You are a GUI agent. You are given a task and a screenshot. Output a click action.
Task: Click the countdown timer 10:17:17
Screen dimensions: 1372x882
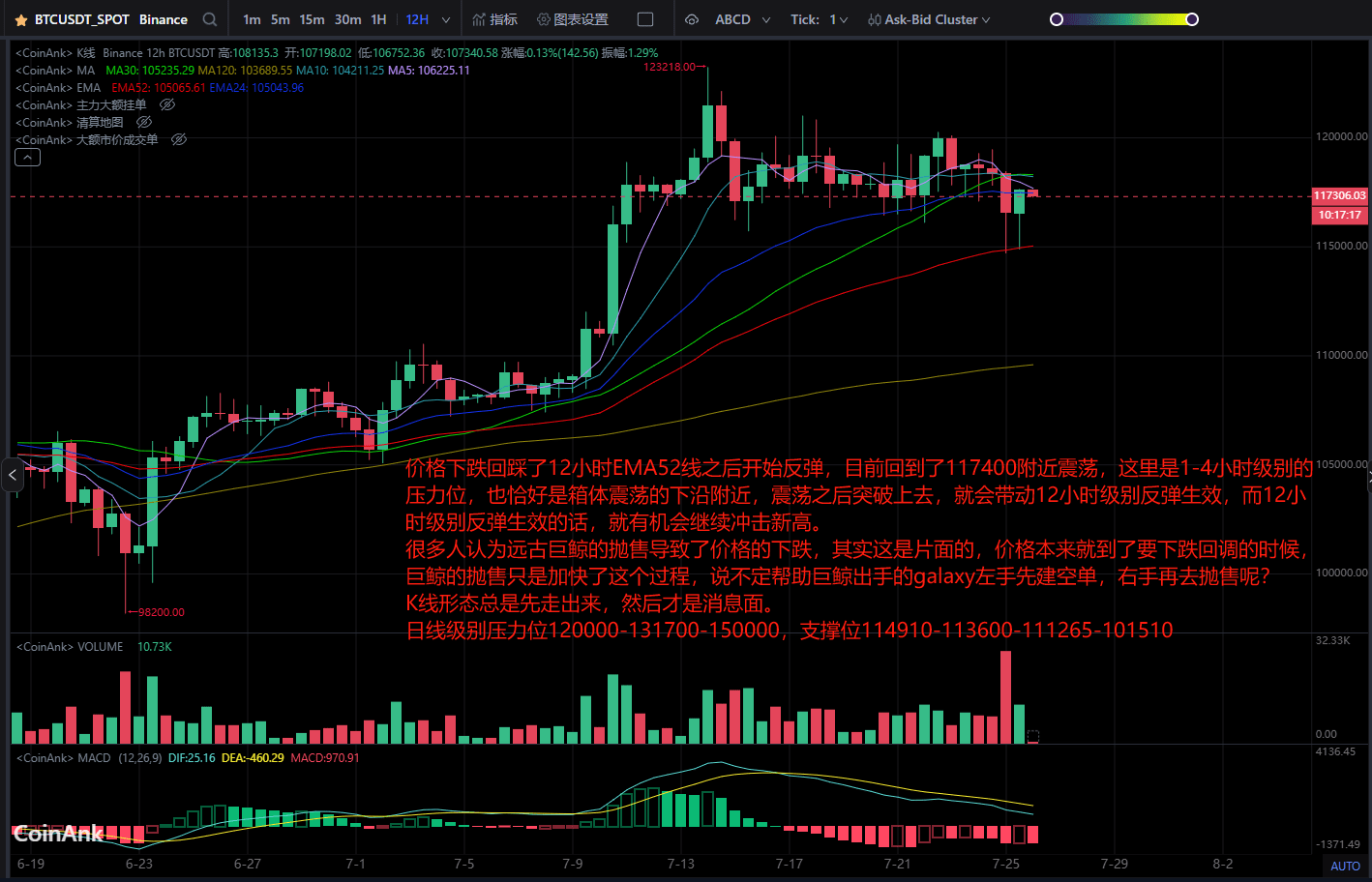(x=1340, y=215)
